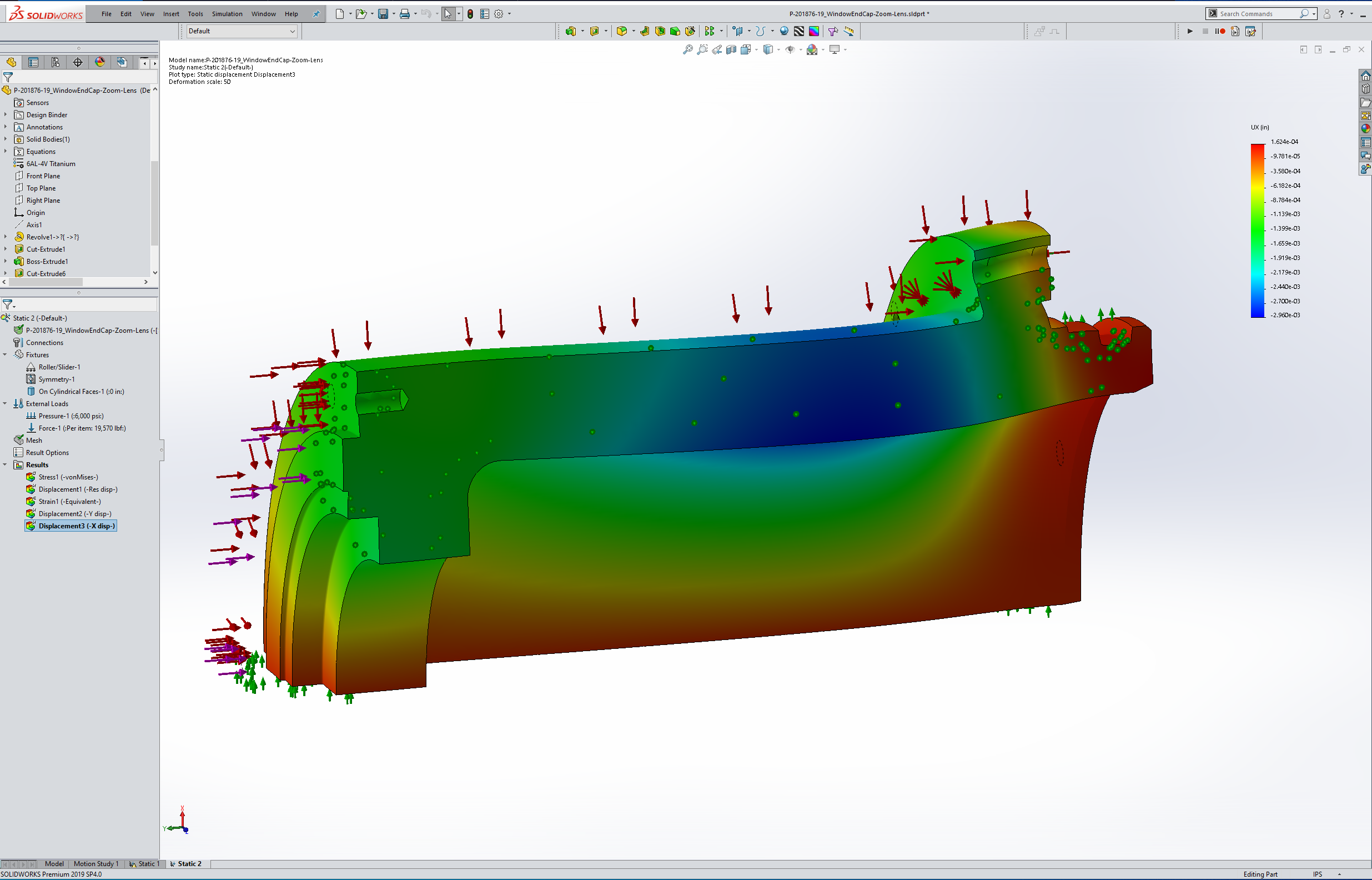Open the DisplayManager color ball tab
This screenshot has height=880, width=1372.
100,62
